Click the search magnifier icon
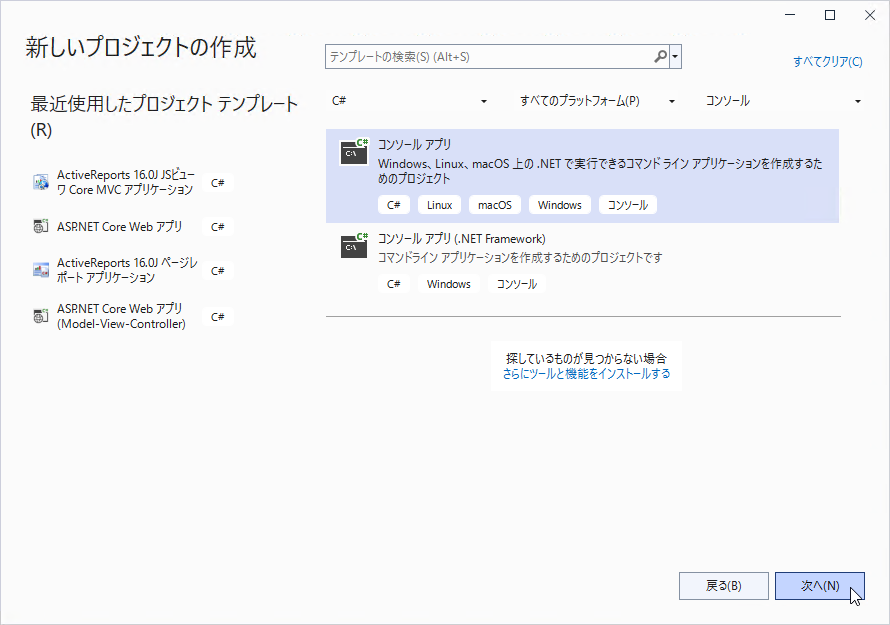The image size is (890, 625). (660, 57)
